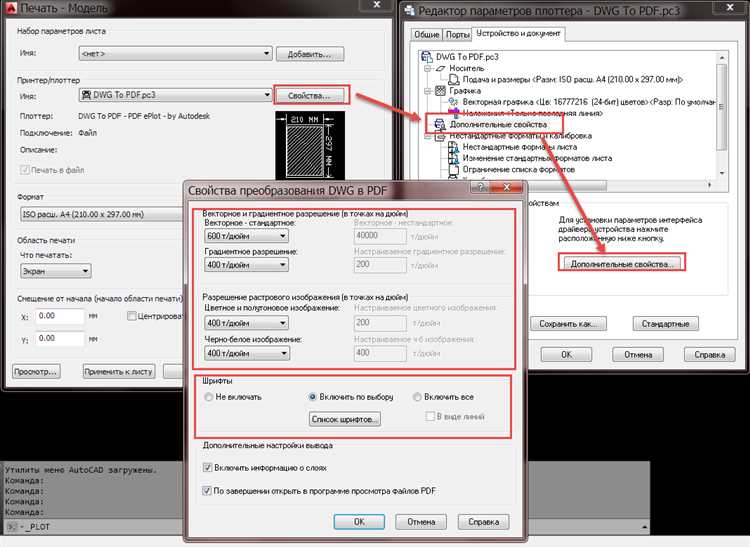Click the plotter editor window title icon
Viewport: 750px width, 547px height.
pos(409,10)
